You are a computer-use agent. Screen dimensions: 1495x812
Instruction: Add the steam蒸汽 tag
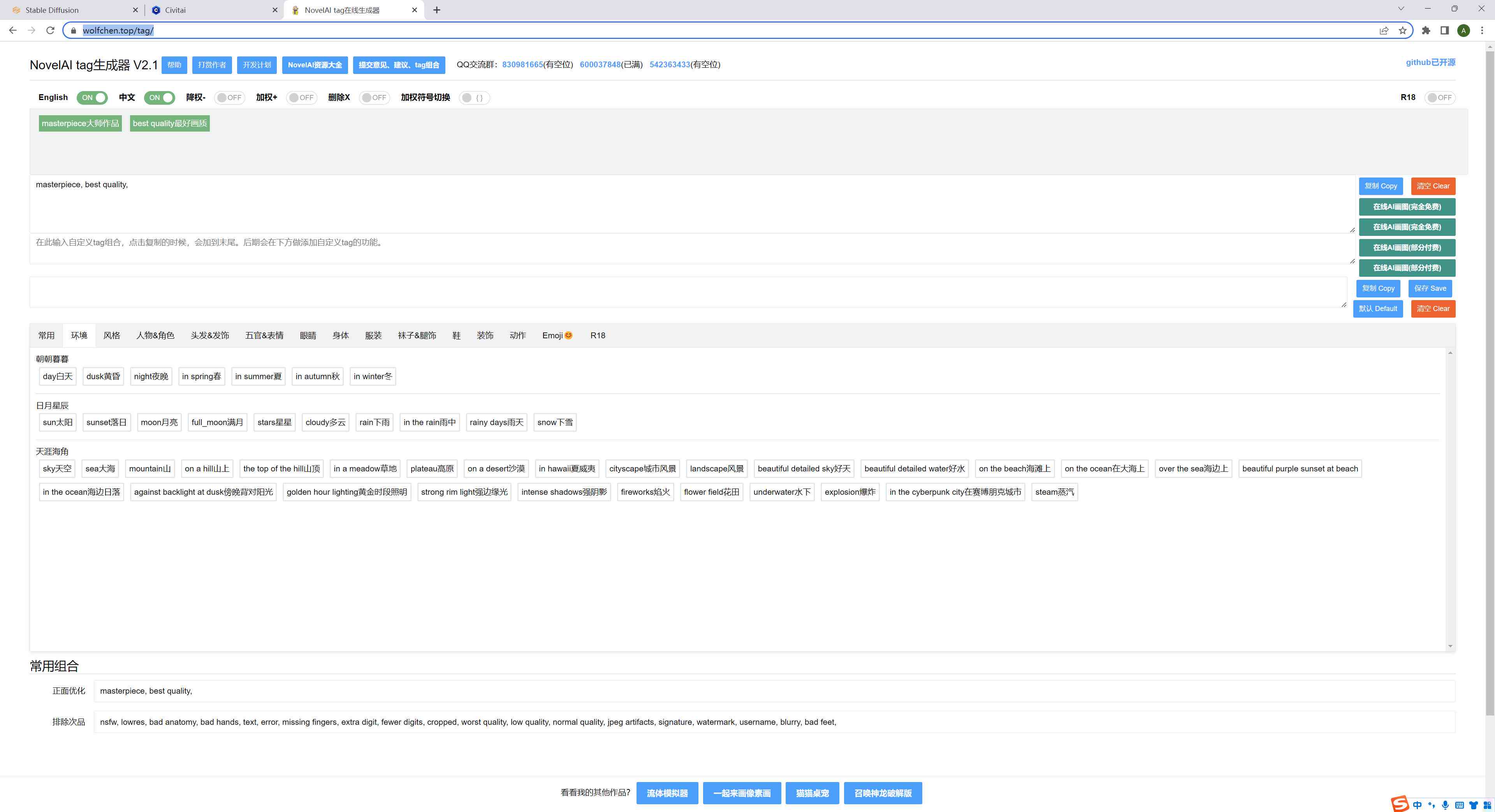coord(1055,492)
